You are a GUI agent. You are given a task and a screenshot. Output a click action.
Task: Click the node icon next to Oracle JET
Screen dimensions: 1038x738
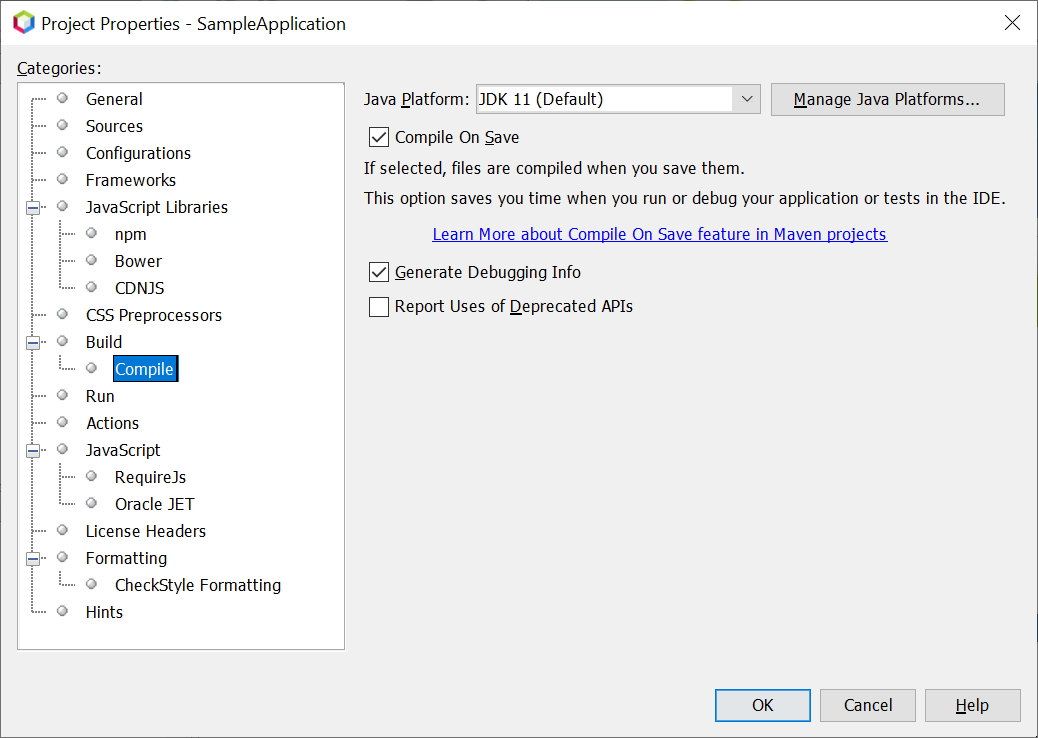pos(92,503)
